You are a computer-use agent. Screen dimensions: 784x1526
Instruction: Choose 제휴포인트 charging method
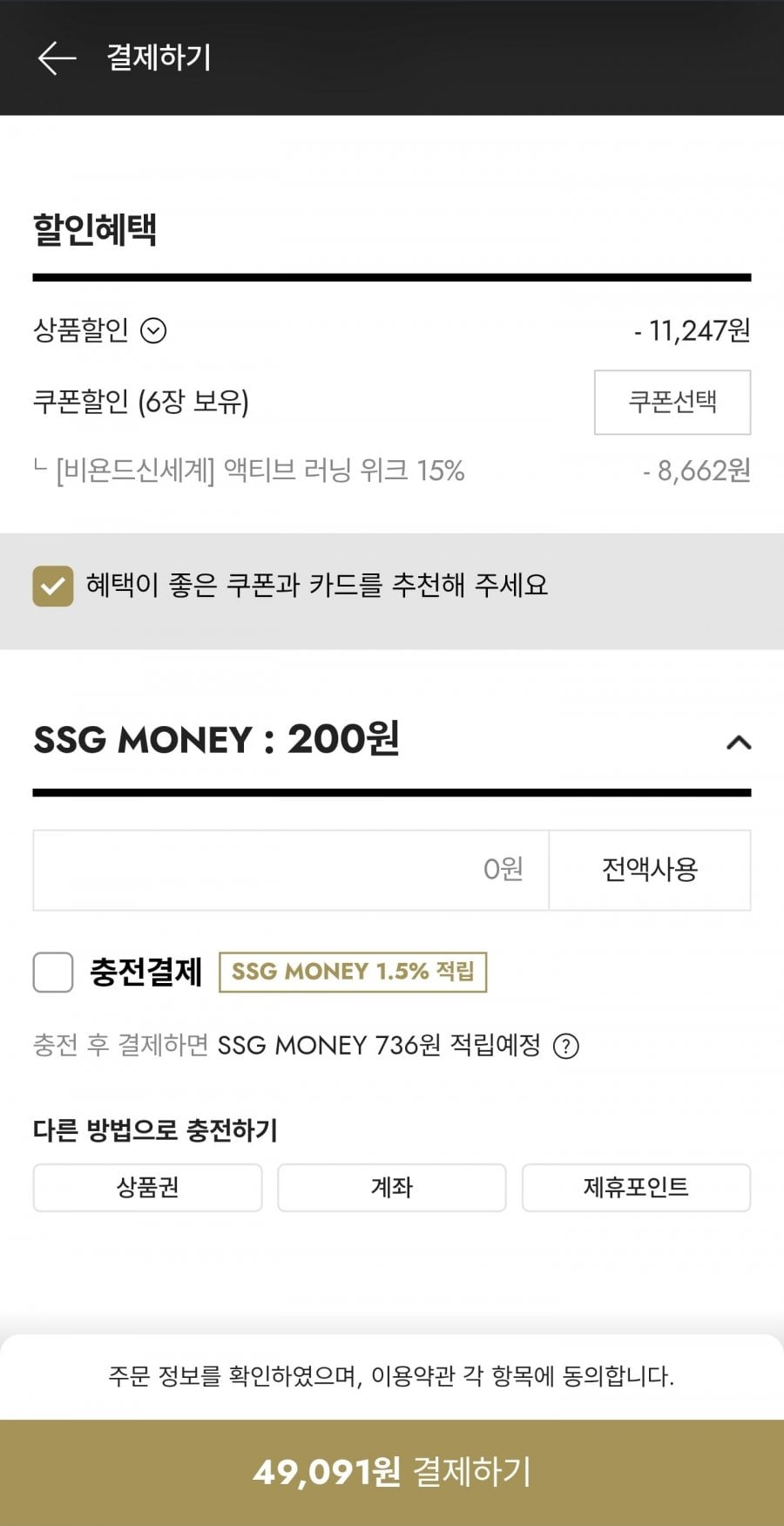point(636,1187)
